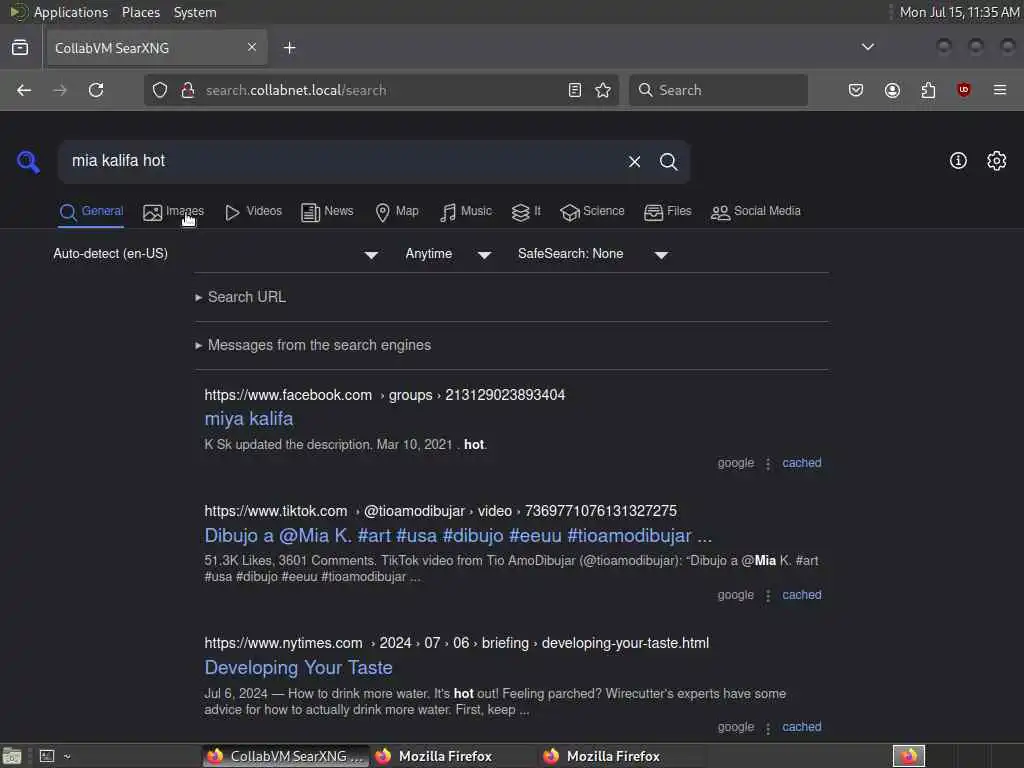Switch to Map search tab
This screenshot has height=768, width=1024.
(396, 212)
